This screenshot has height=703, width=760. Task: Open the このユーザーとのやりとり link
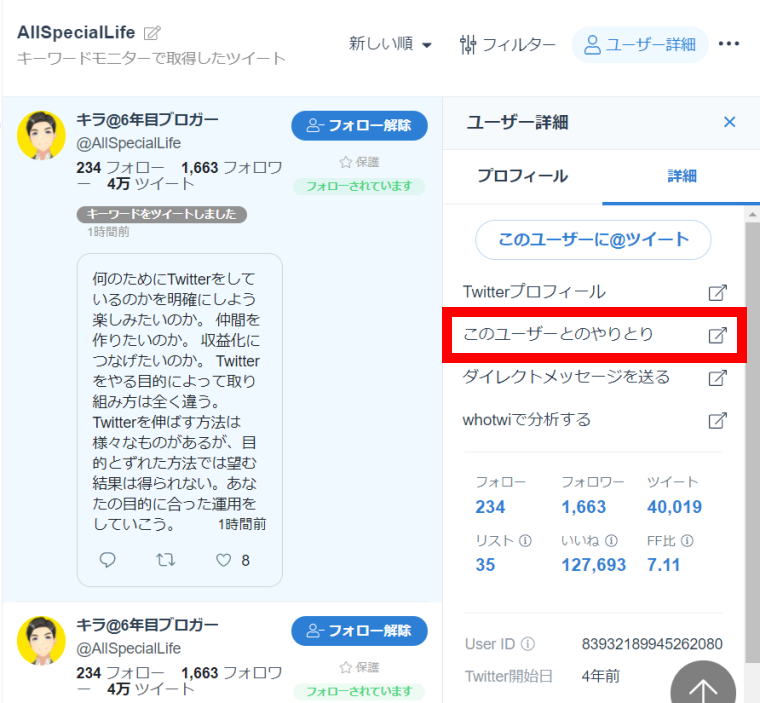[x=594, y=334]
